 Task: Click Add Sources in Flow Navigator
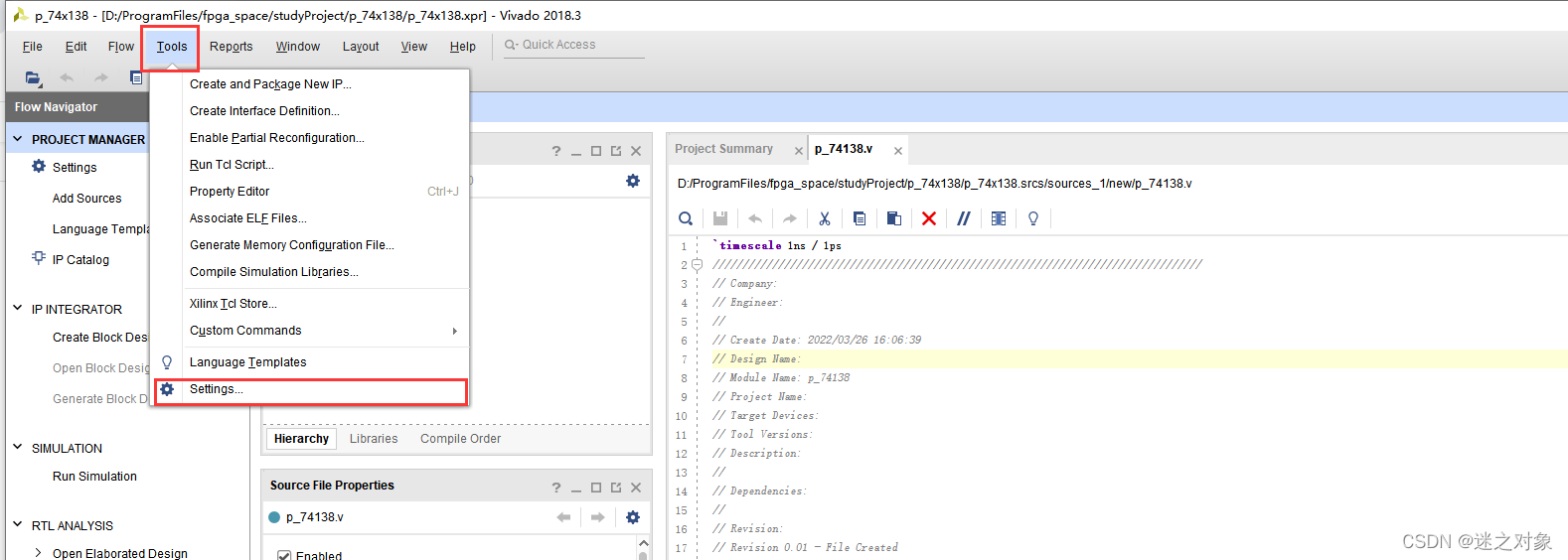87,199
